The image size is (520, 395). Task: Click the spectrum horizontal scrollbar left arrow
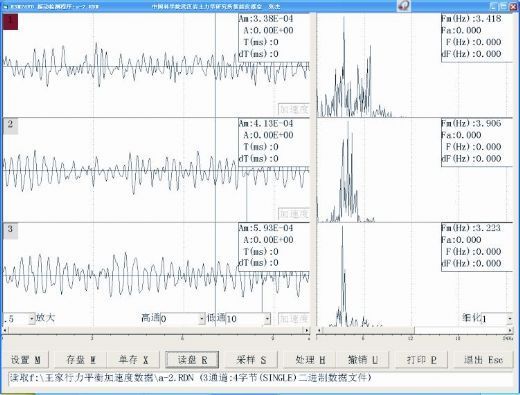coord(319,330)
